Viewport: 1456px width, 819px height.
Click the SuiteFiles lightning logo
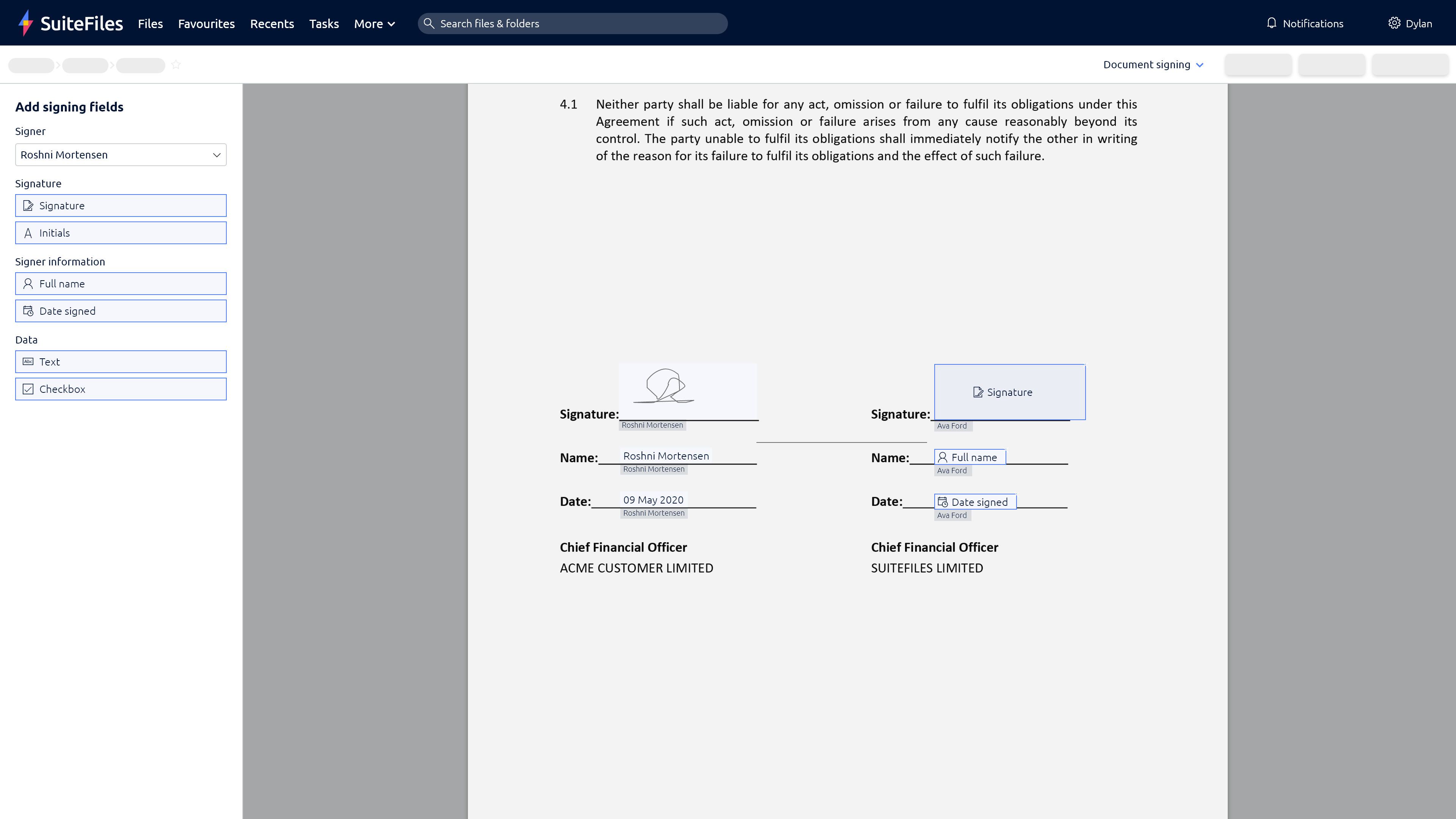[x=25, y=23]
